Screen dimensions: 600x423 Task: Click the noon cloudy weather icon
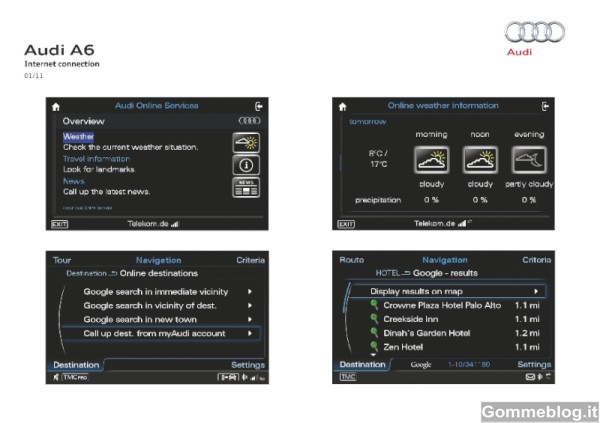point(480,160)
